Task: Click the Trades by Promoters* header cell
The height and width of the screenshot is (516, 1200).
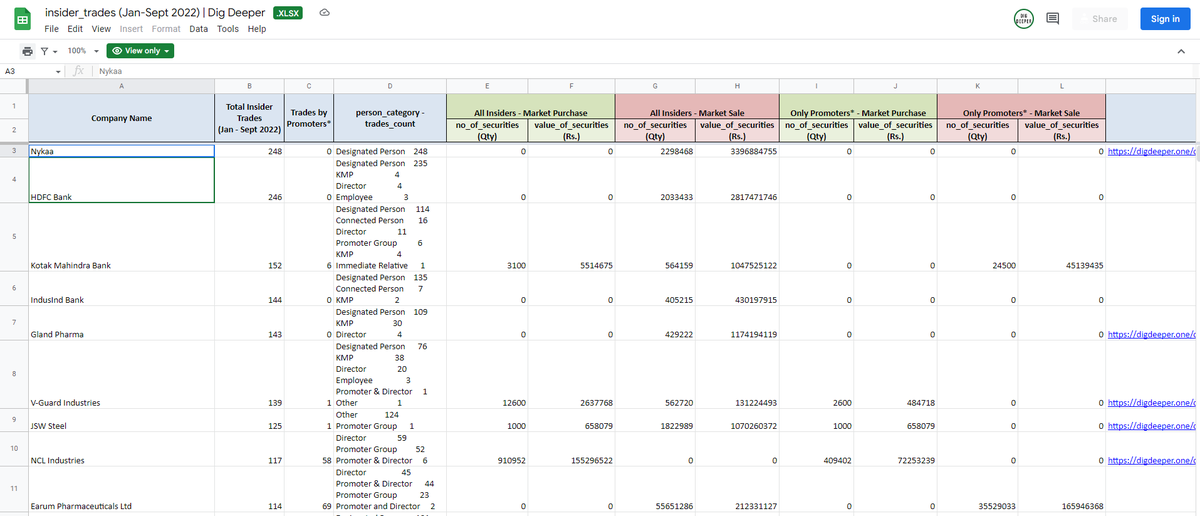Action: pos(309,118)
